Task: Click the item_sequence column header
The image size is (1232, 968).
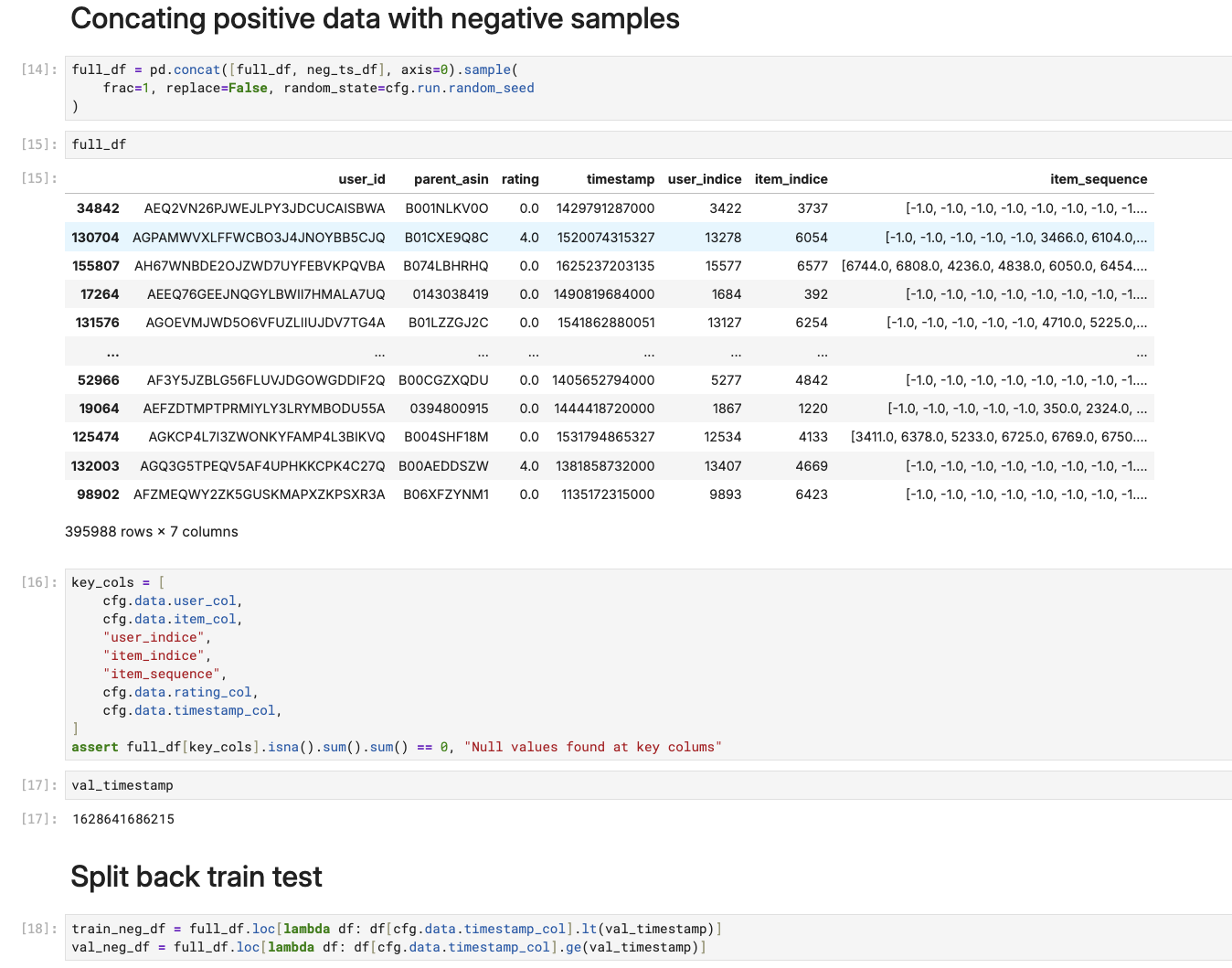Action: 1099,179
